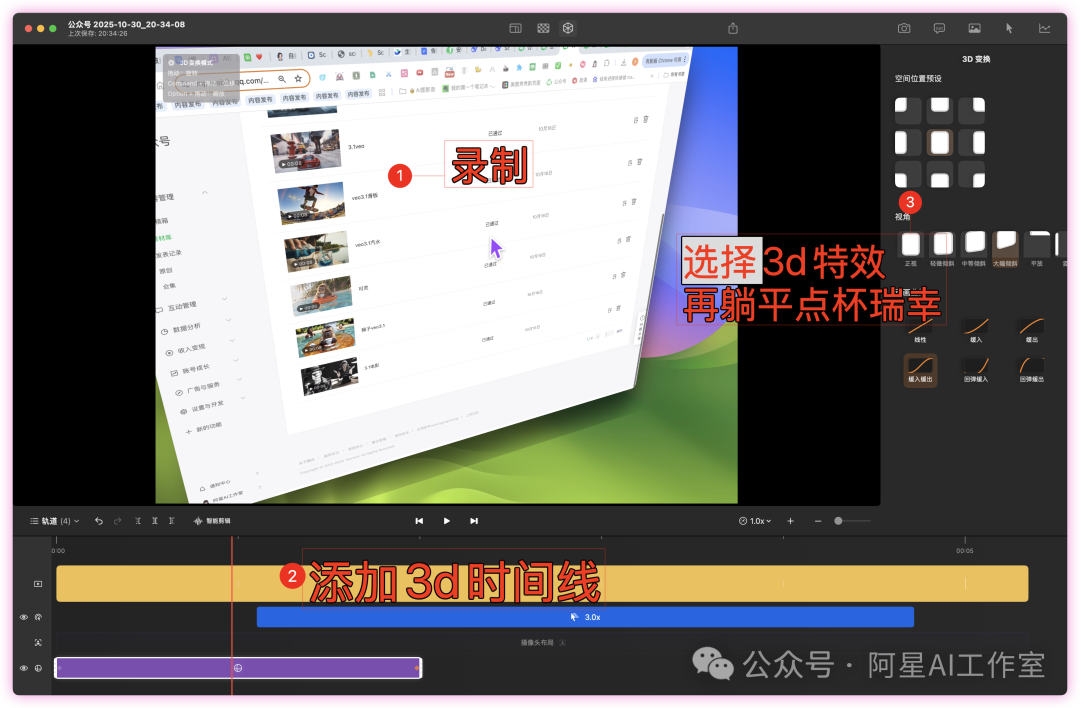Select the yellow video clip on timeline
This screenshot has height=708, width=1080.
(542, 583)
